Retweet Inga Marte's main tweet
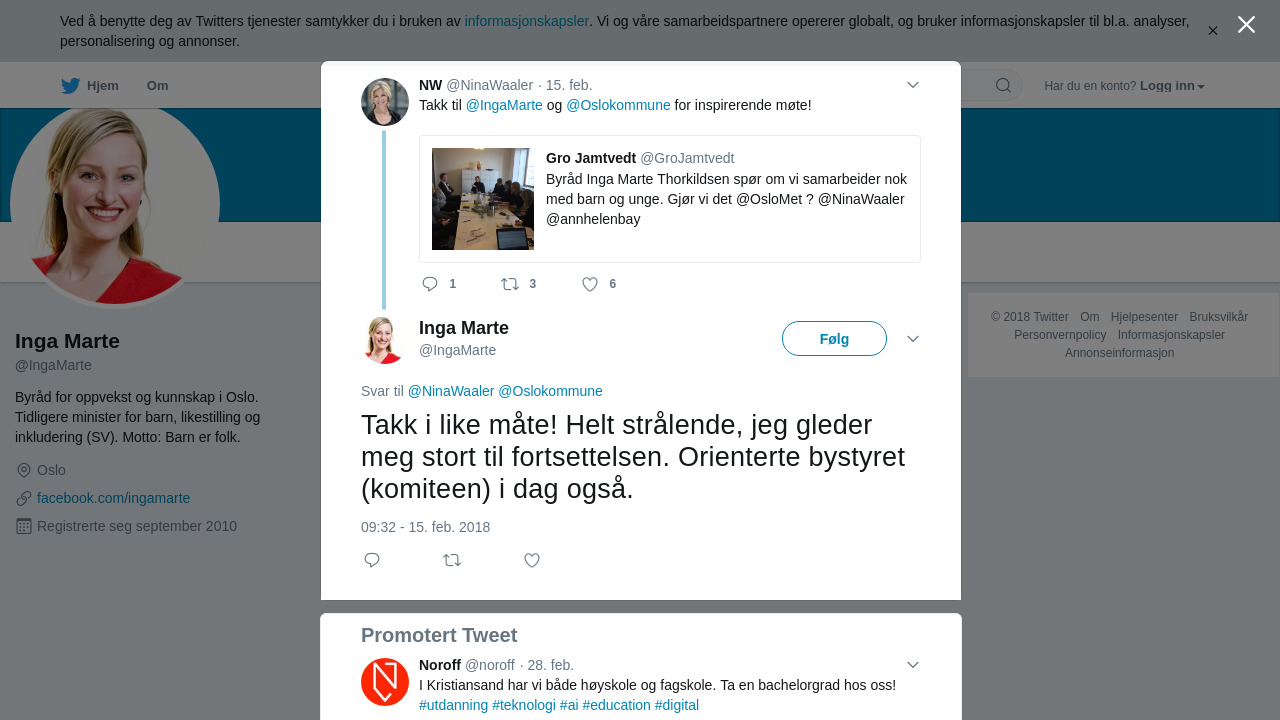The width and height of the screenshot is (1280, 720). coord(452,560)
